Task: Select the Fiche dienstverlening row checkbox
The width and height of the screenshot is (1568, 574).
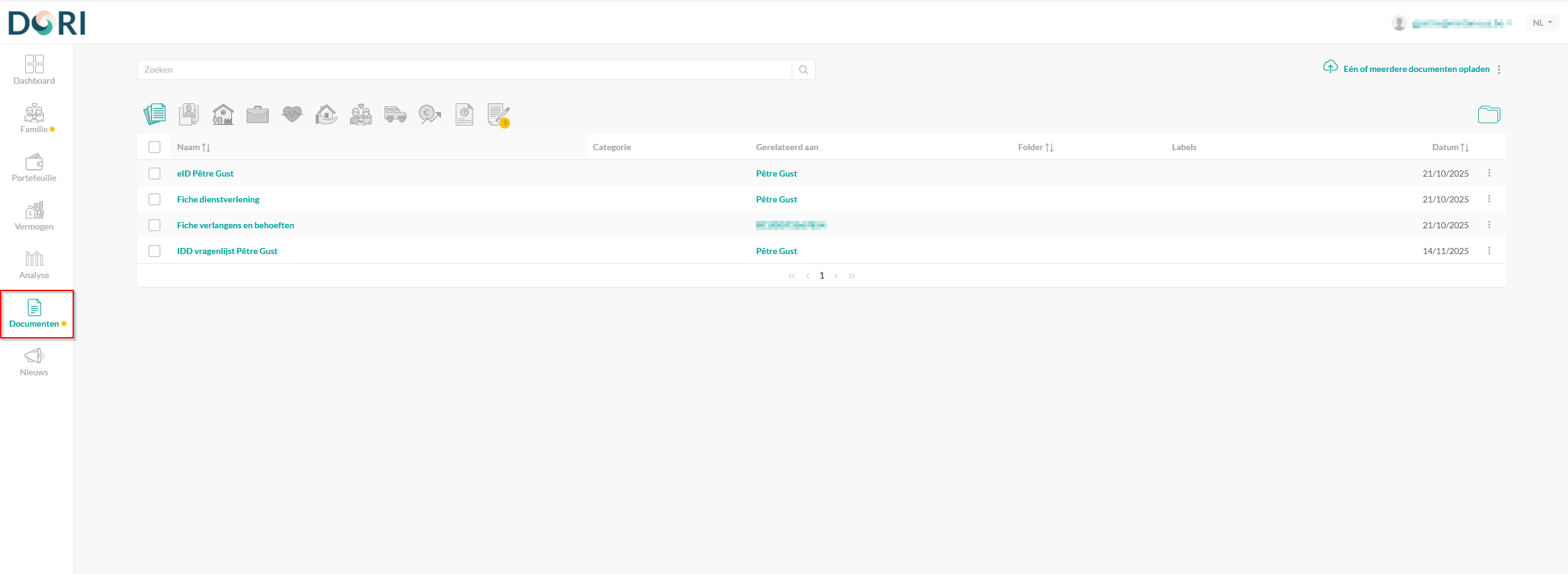Action: [154, 199]
